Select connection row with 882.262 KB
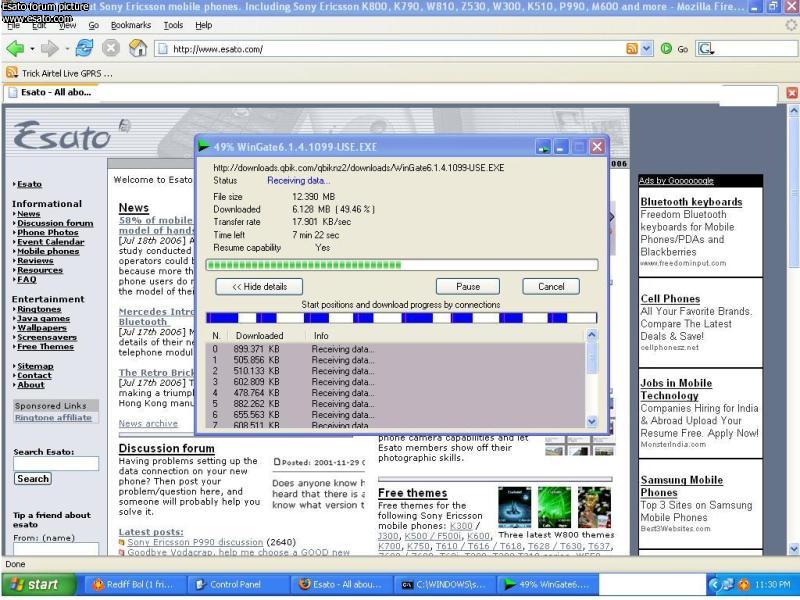This screenshot has height=600, width=800. pyautogui.click(x=395, y=404)
